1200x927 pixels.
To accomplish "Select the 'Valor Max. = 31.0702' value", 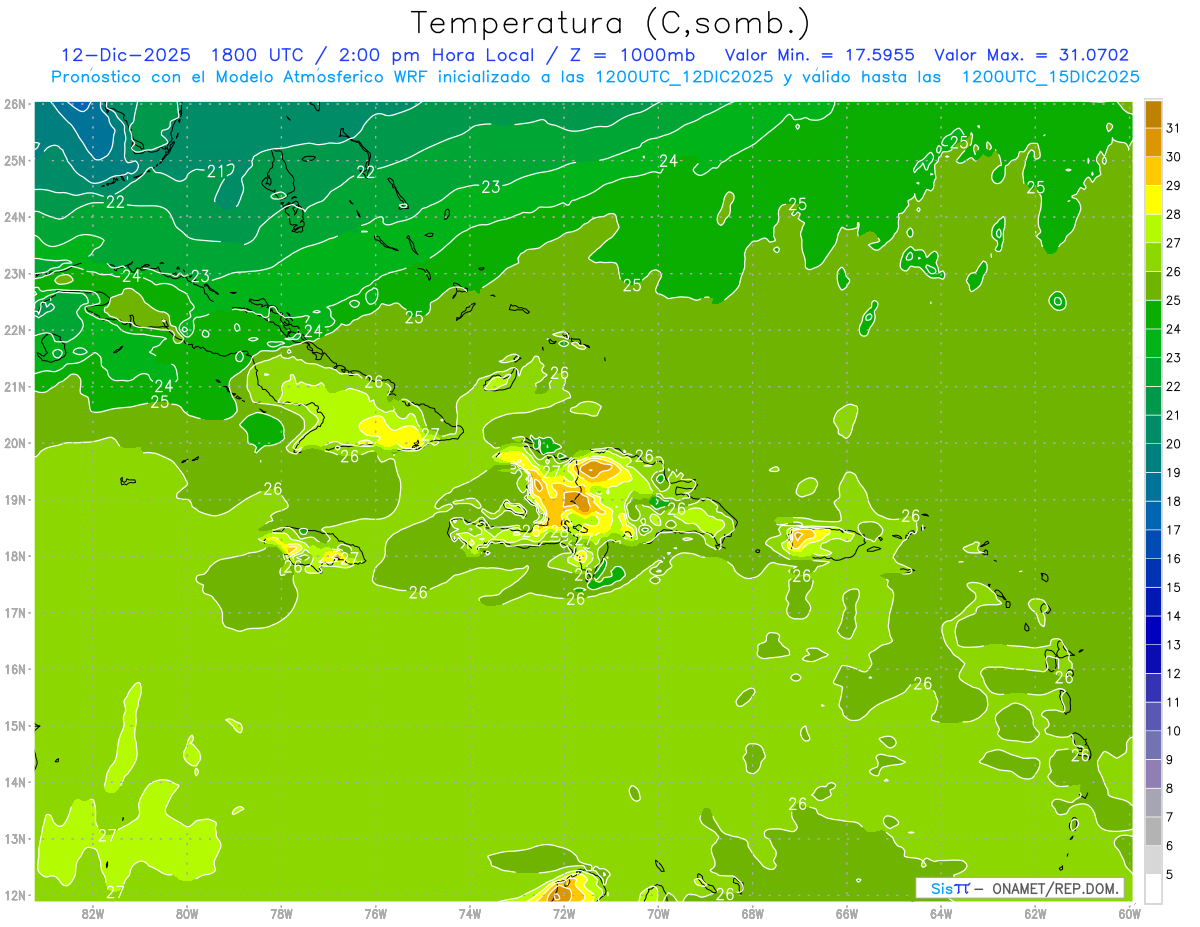I will [1032, 55].
